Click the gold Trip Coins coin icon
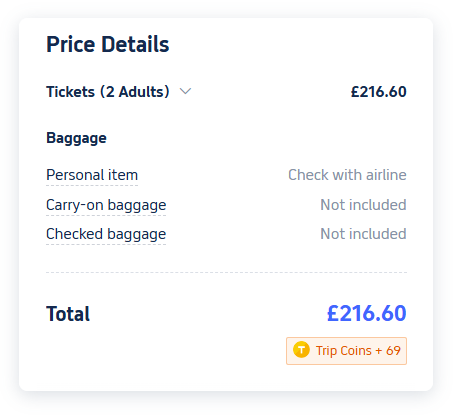 pyautogui.click(x=301, y=350)
